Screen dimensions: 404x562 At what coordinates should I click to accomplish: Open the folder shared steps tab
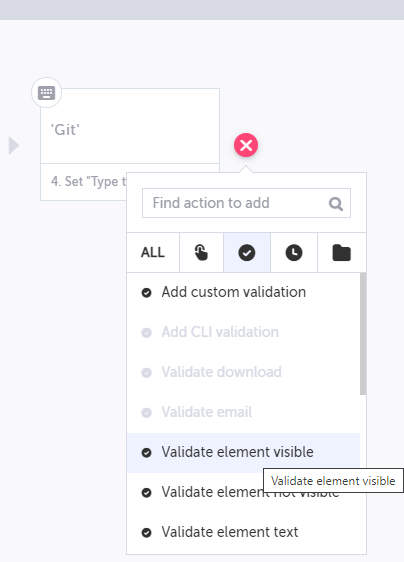342,252
